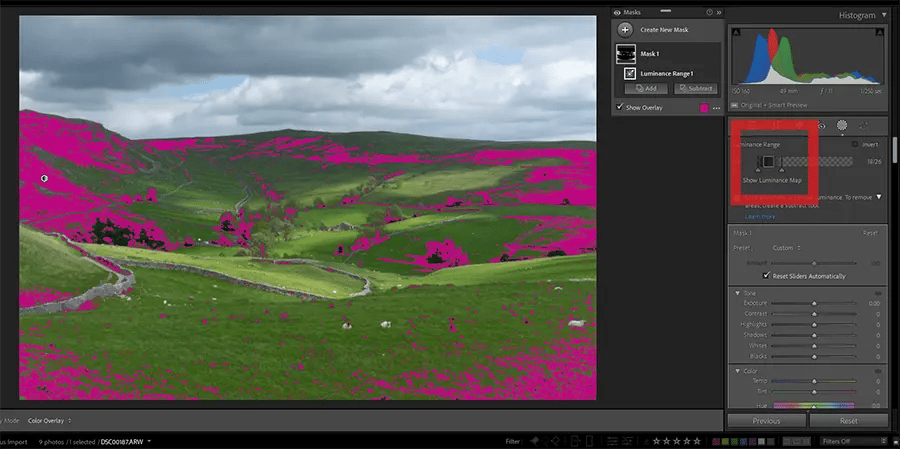Image resolution: width=900 pixels, height=449 pixels.
Task: Filter by flagged status flag icon
Action: click(x=535, y=441)
